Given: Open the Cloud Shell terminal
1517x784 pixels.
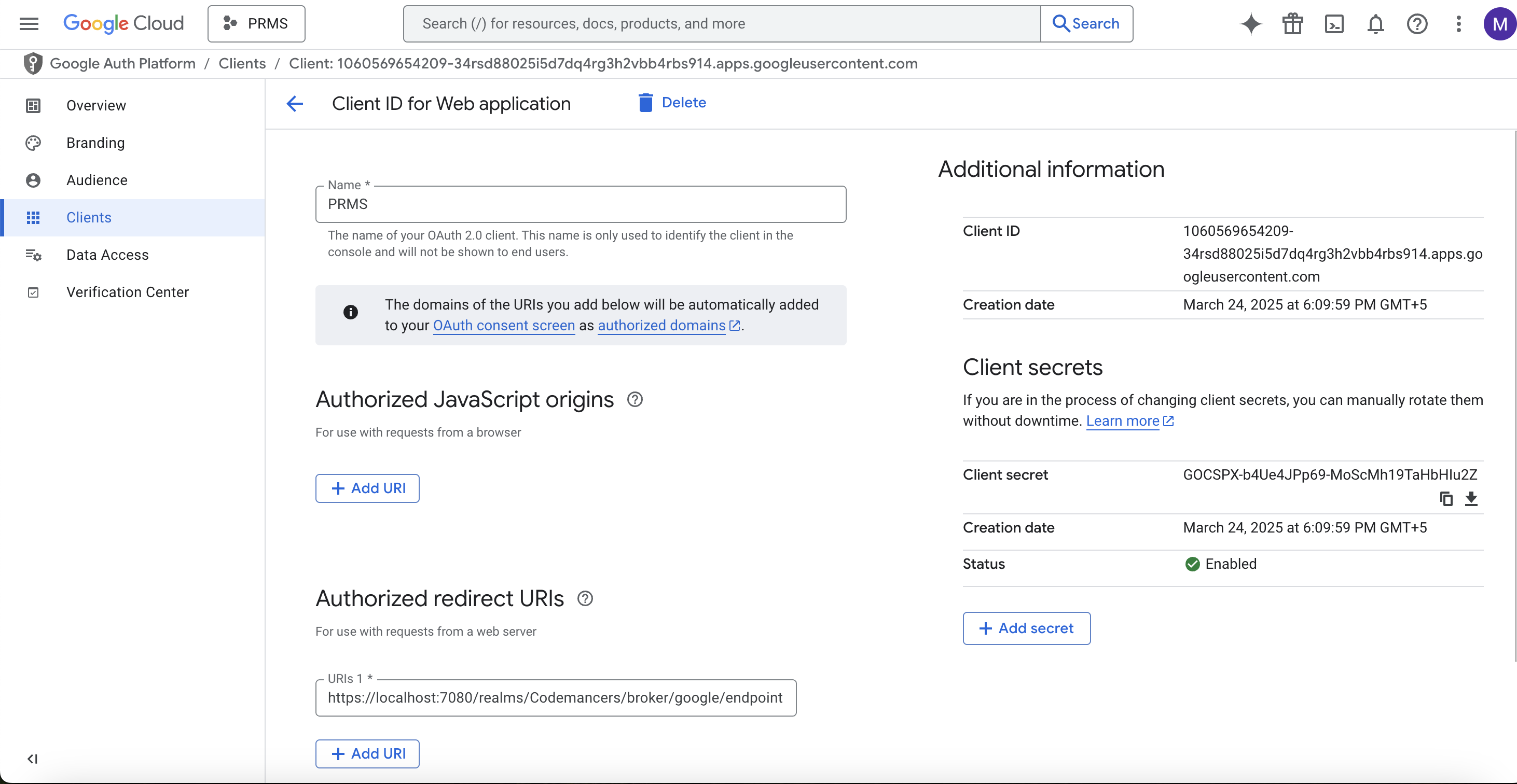Looking at the screenshot, I should [x=1334, y=23].
